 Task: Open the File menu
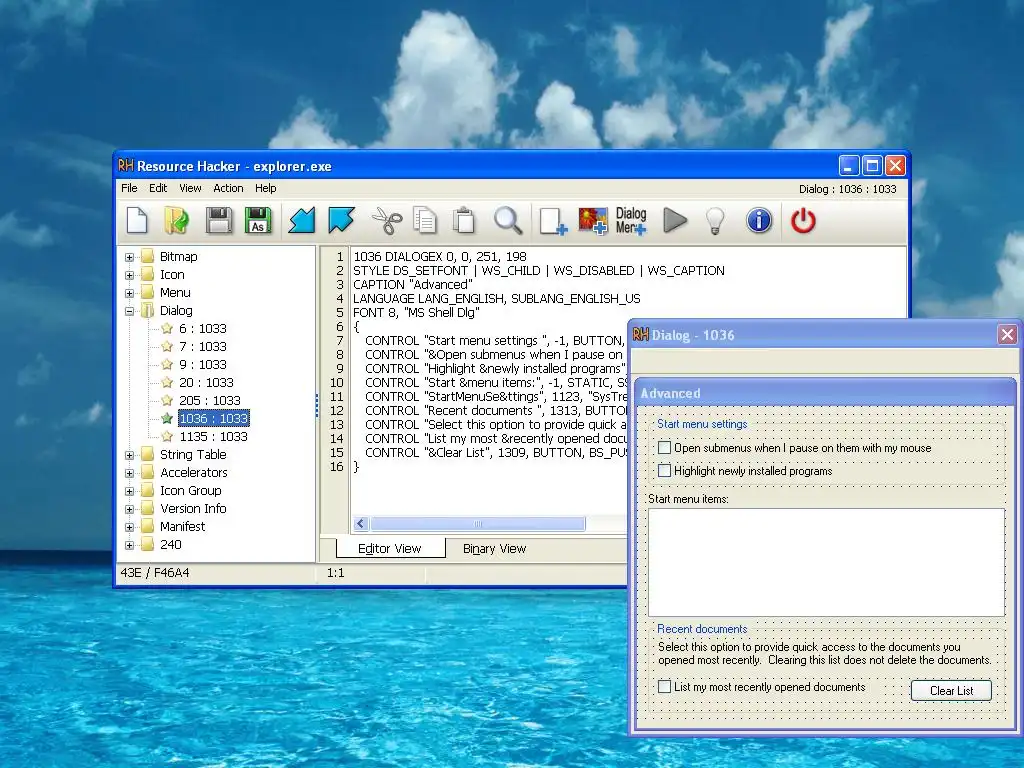coord(129,188)
